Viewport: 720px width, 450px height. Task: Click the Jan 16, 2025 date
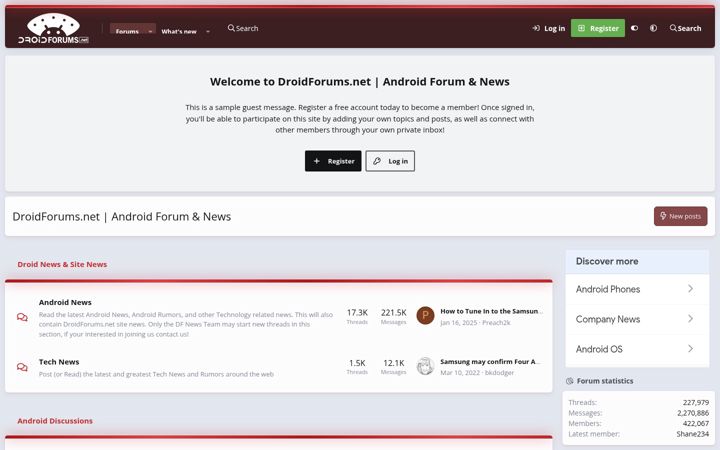coord(459,322)
